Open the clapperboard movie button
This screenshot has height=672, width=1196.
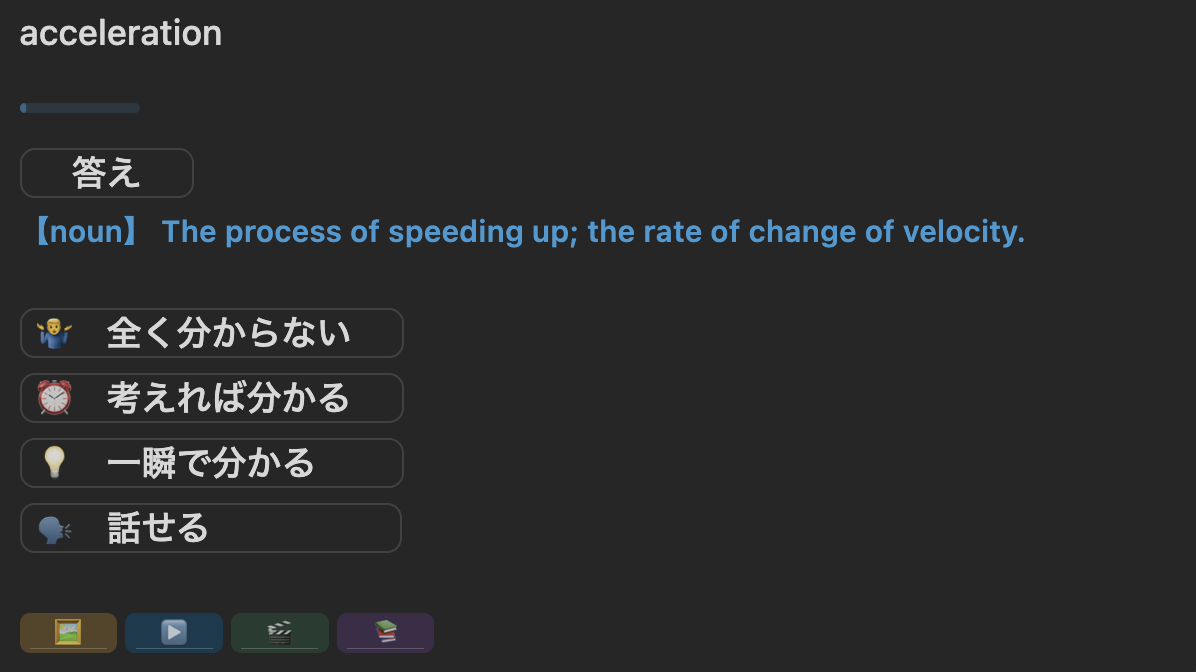click(x=280, y=632)
